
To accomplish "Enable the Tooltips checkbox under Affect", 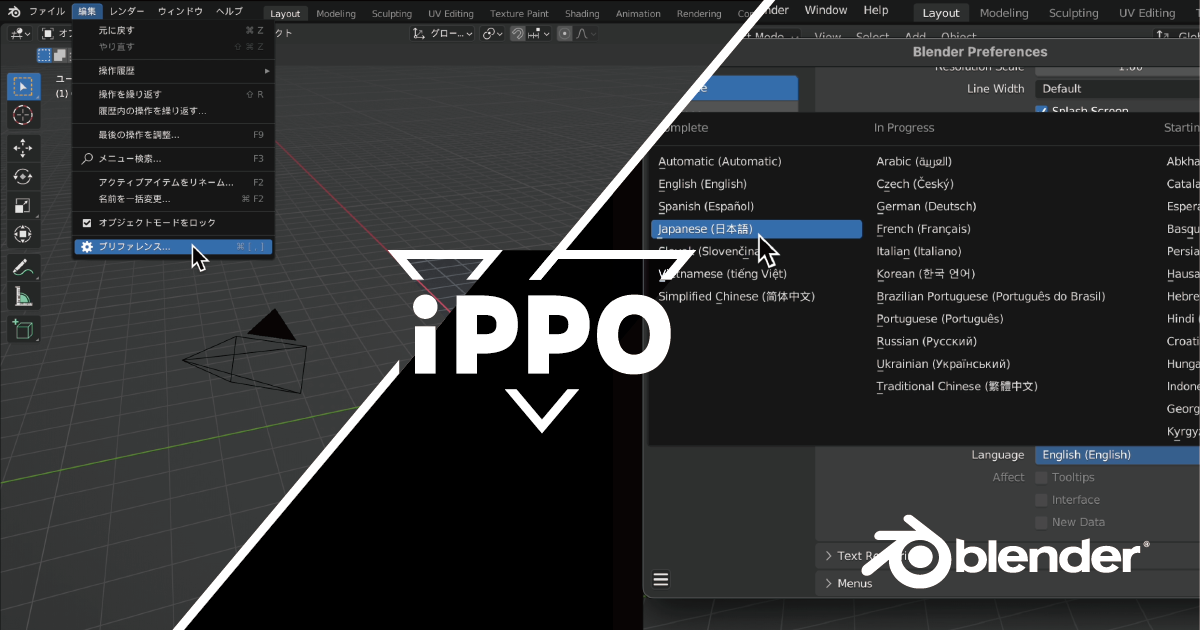I will click(x=1041, y=478).
